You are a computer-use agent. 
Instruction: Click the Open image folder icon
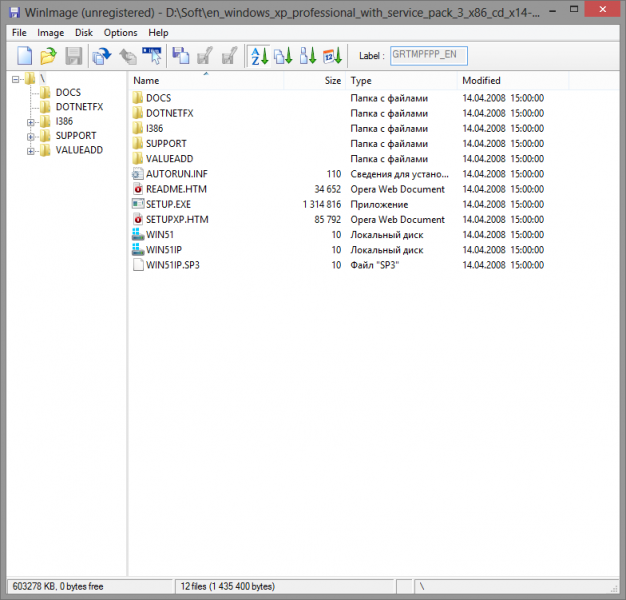[x=48, y=55]
